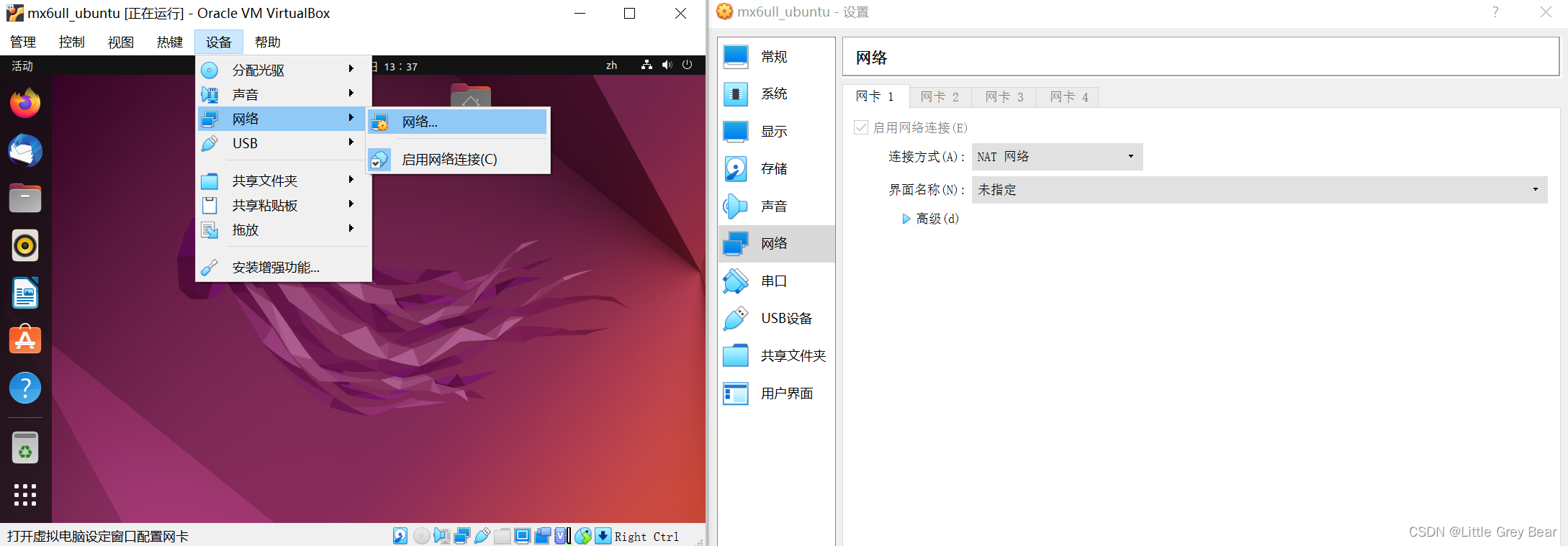Switch to 网卡 3 tab

(x=1004, y=97)
